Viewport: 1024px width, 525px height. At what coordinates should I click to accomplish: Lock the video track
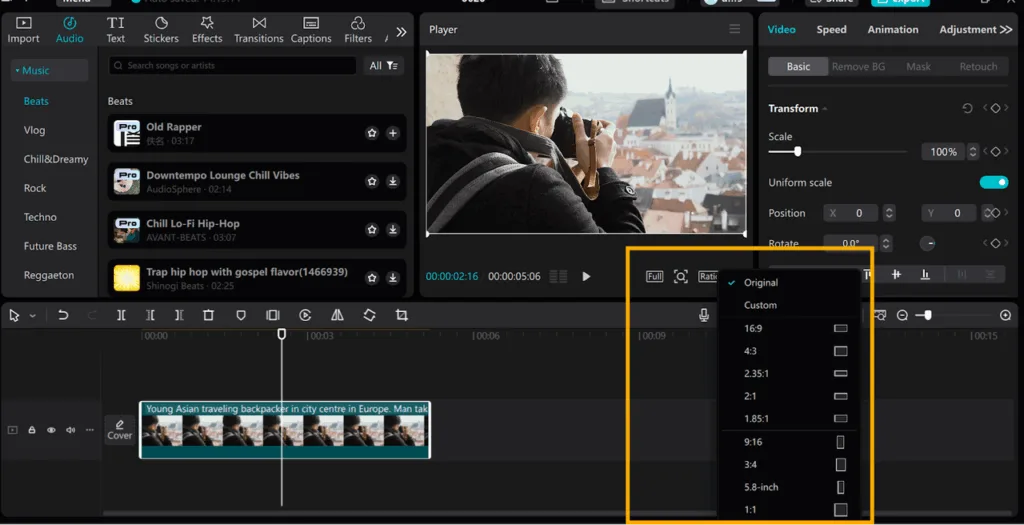(31, 430)
